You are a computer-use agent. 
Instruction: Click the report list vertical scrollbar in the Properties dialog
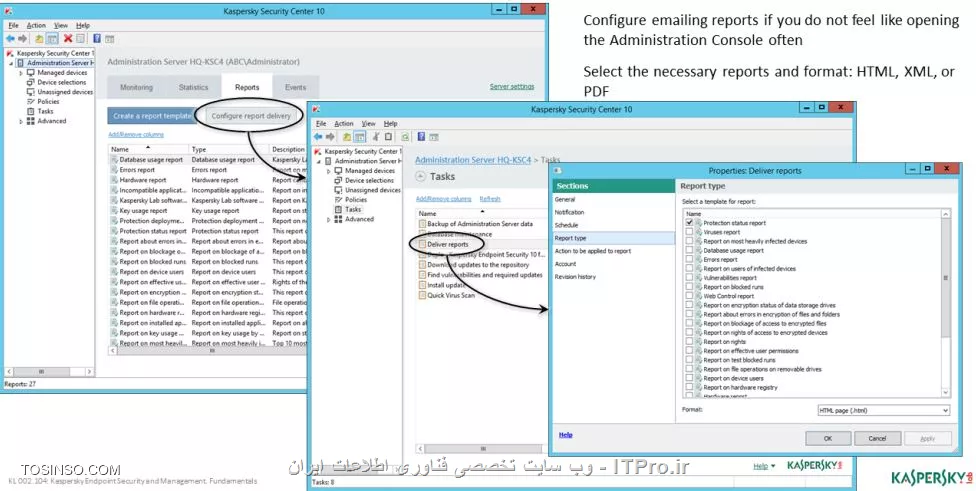coord(946,278)
